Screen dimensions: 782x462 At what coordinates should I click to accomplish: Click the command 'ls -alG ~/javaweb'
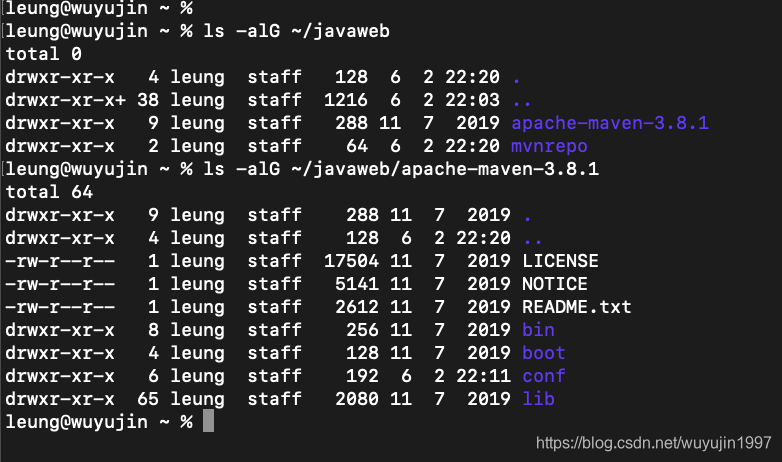[x=296, y=31]
